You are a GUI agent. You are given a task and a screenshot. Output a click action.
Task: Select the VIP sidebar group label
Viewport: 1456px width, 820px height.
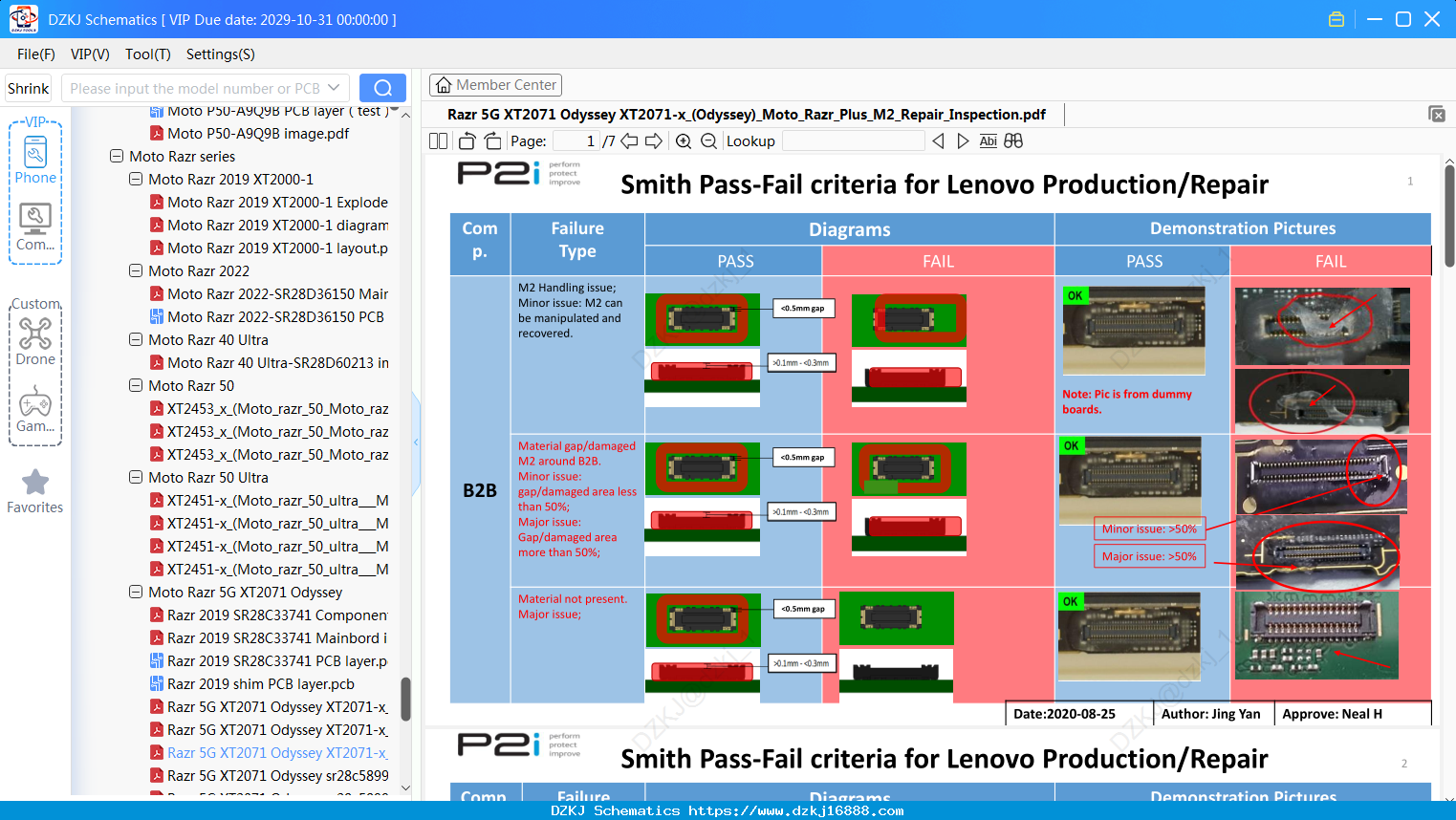click(35, 122)
